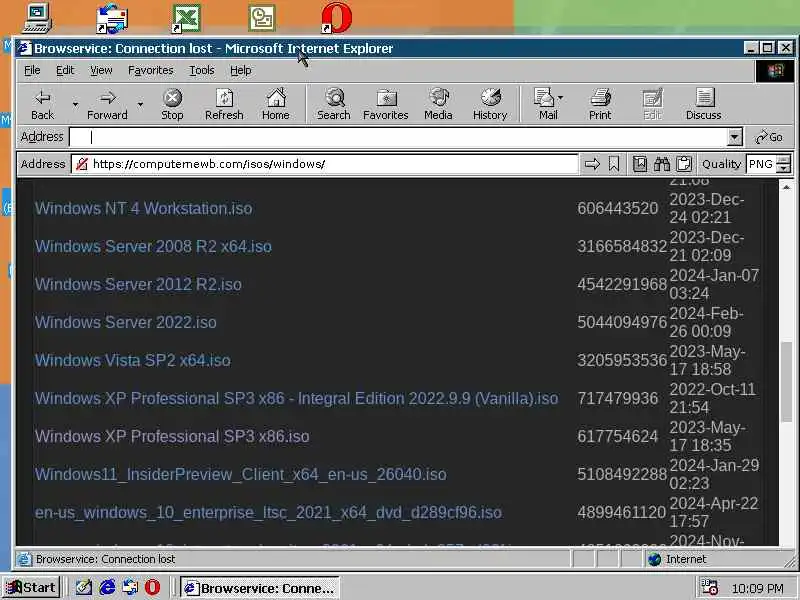Click the scrollbar up arrow
800x600 pixels.
coord(786,187)
